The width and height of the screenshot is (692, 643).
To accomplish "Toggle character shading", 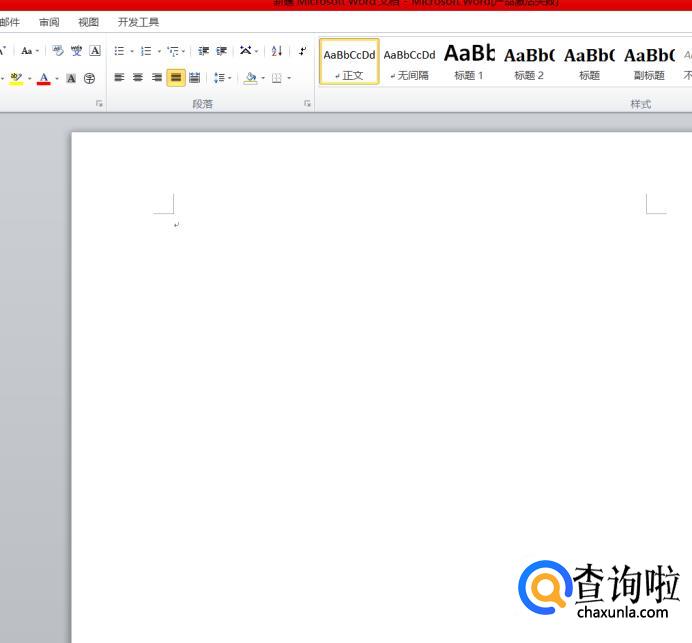I will [x=71, y=78].
